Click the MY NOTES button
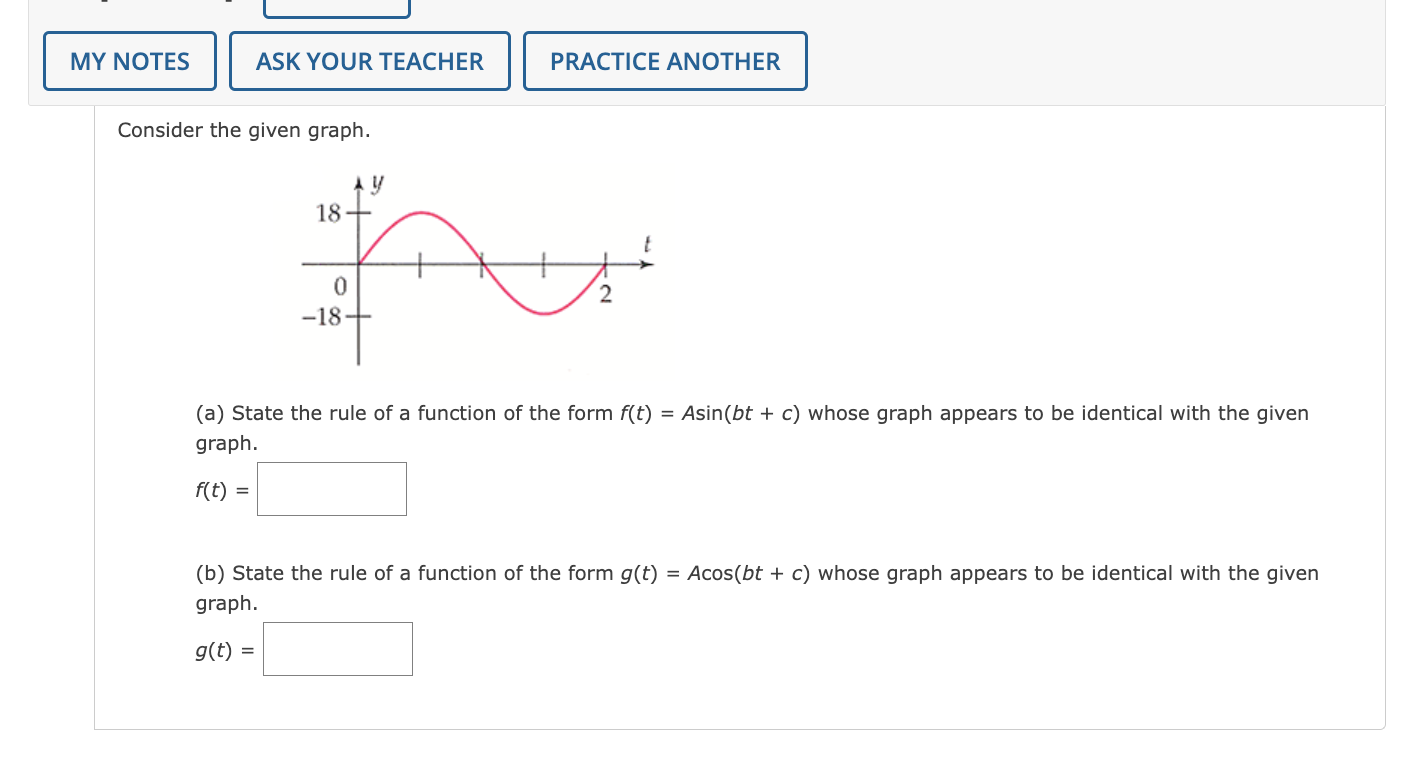Viewport: 1402px width, 764px height. pyautogui.click(x=129, y=61)
